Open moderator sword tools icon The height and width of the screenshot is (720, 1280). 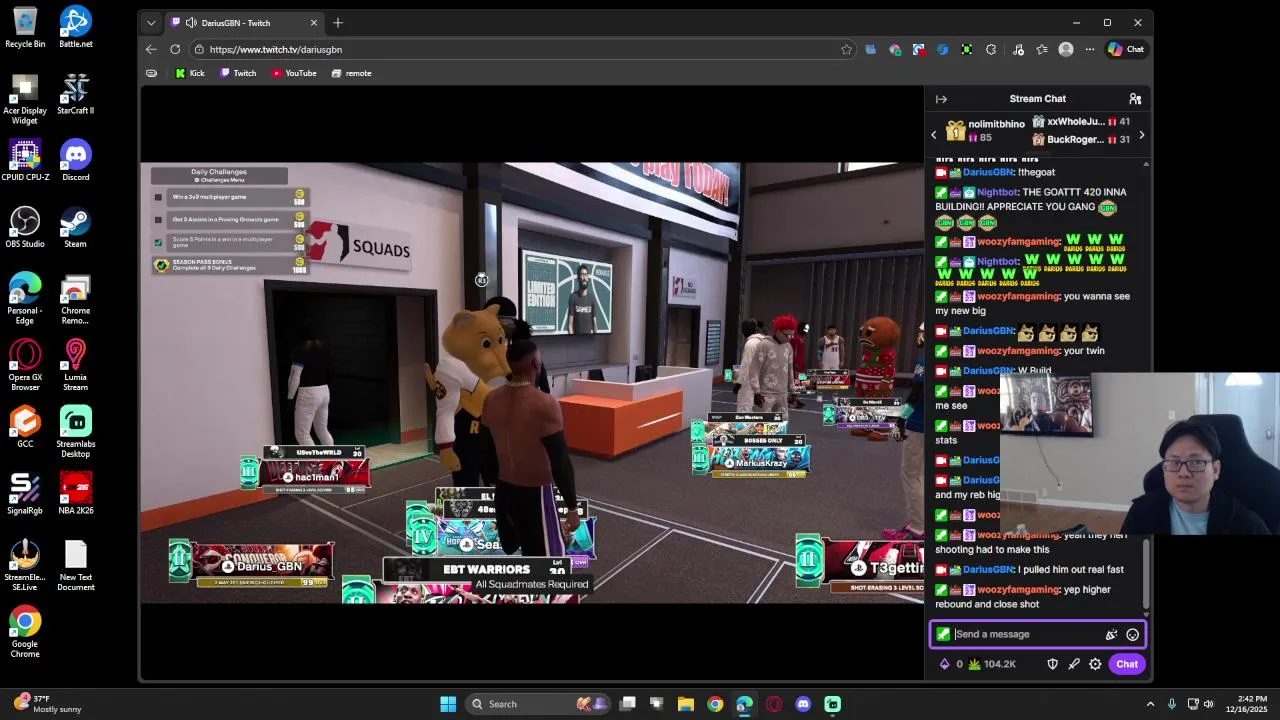point(1074,664)
